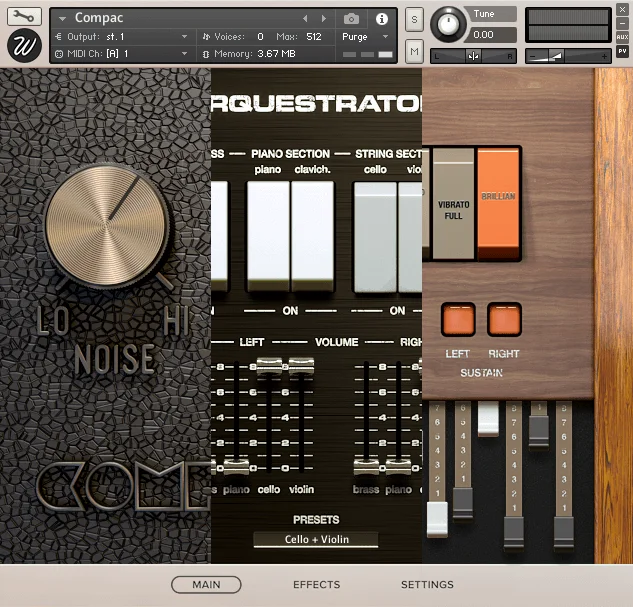This screenshot has height=607, width=633.
Task: Open instrument edit mode with the wrench icon
Action: tap(24, 17)
